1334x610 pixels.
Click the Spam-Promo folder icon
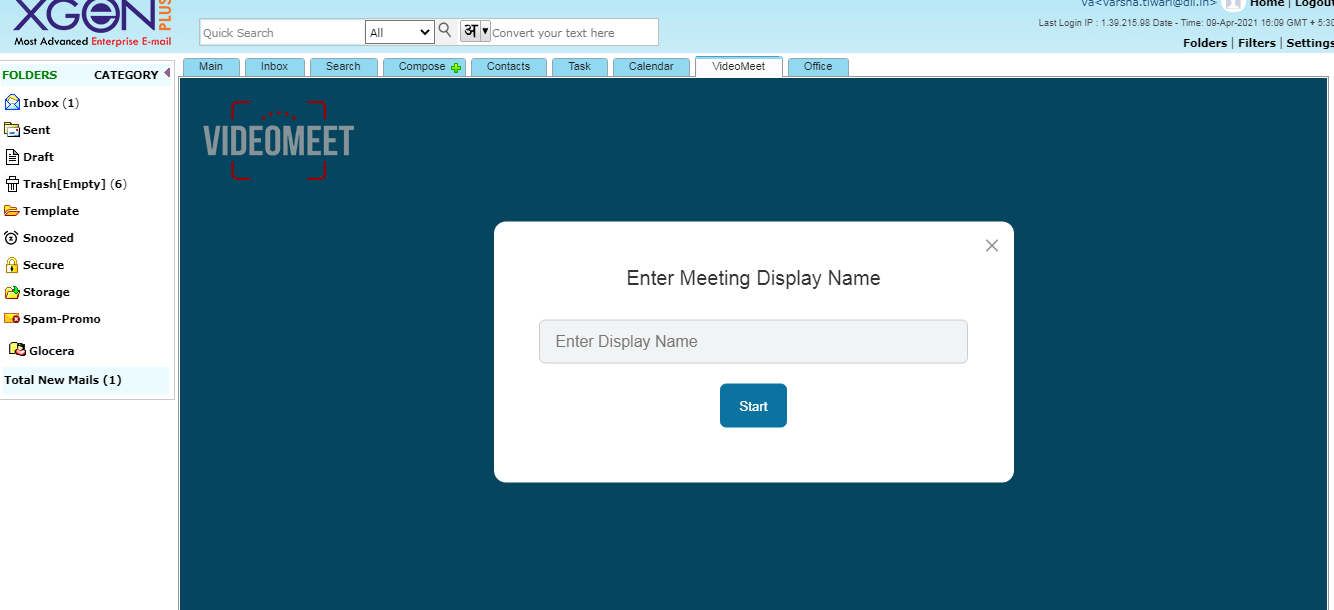(12, 318)
